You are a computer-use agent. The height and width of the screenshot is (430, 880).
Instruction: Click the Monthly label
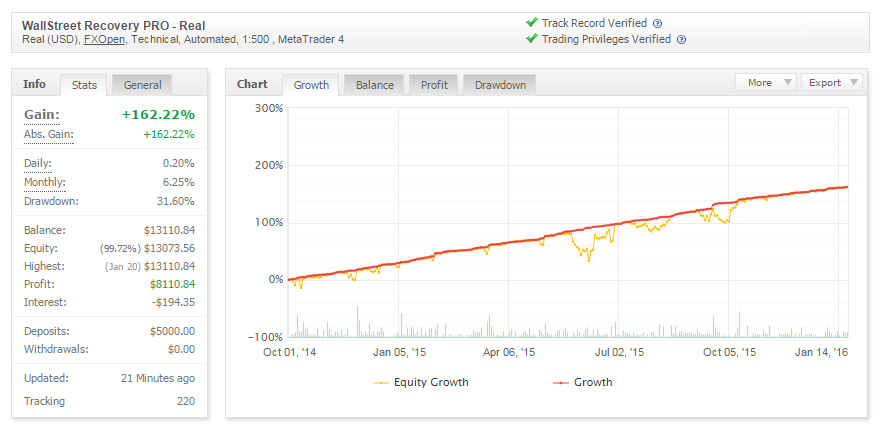pos(44,182)
